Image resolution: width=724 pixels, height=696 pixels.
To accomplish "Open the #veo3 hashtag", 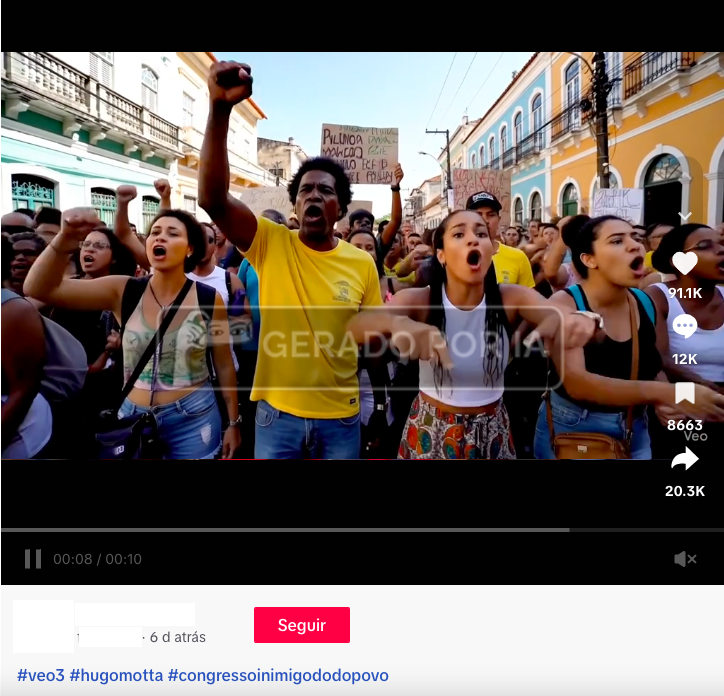I will coord(41,675).
